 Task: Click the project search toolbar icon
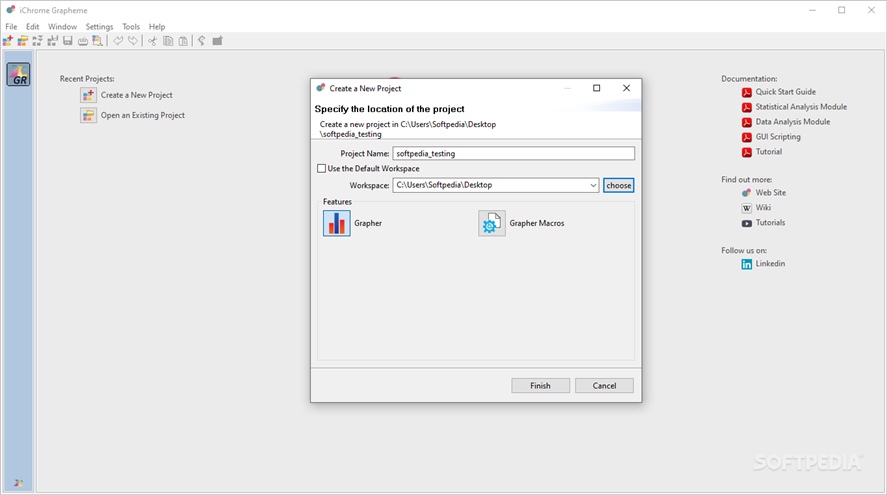click(97, 41)
